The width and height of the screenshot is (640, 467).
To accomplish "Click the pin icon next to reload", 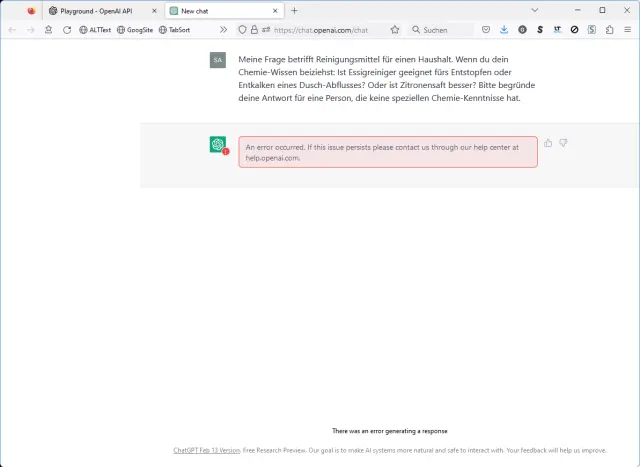I will point(49,30).
